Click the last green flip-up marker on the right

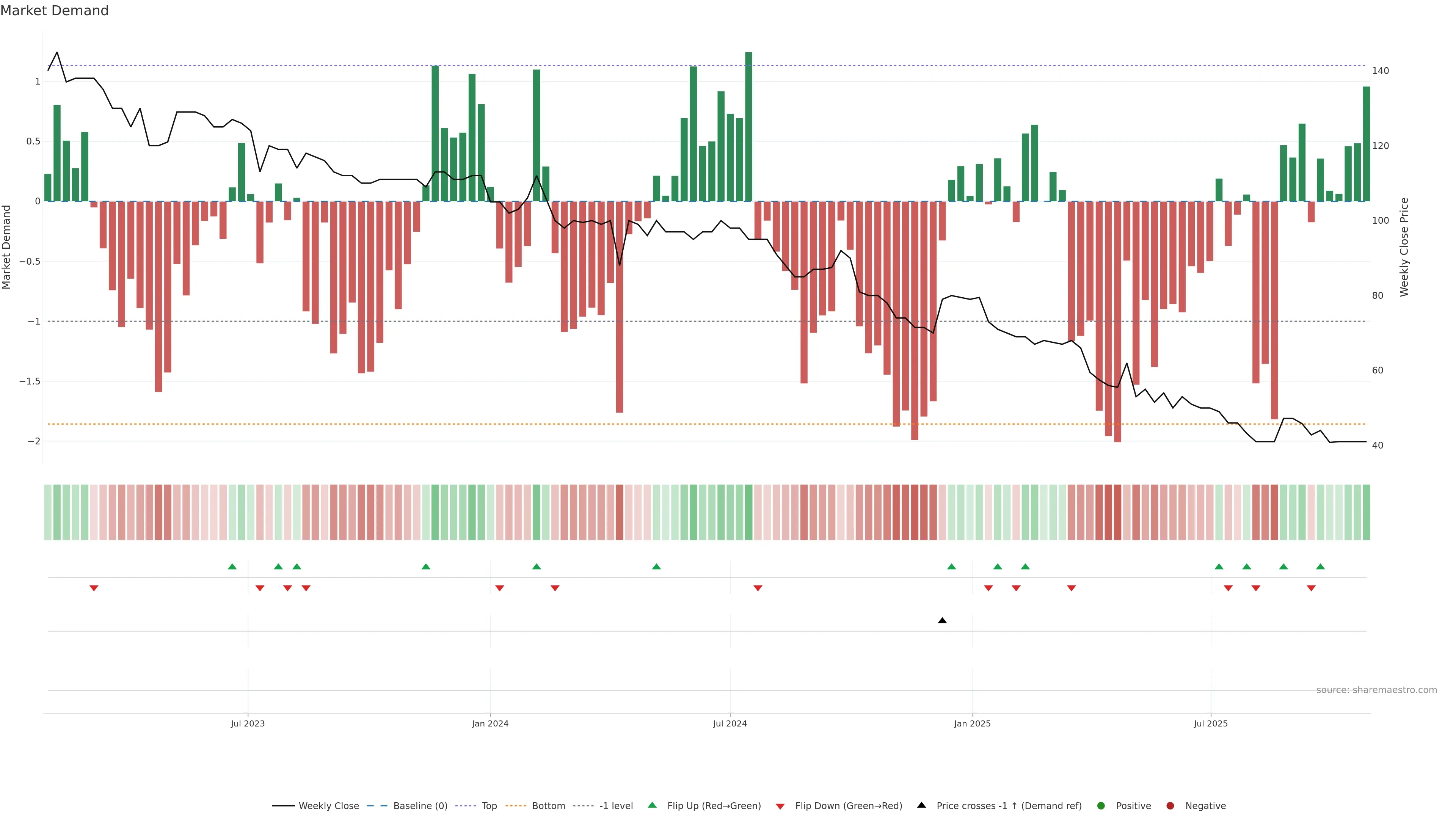point(1320,566)
